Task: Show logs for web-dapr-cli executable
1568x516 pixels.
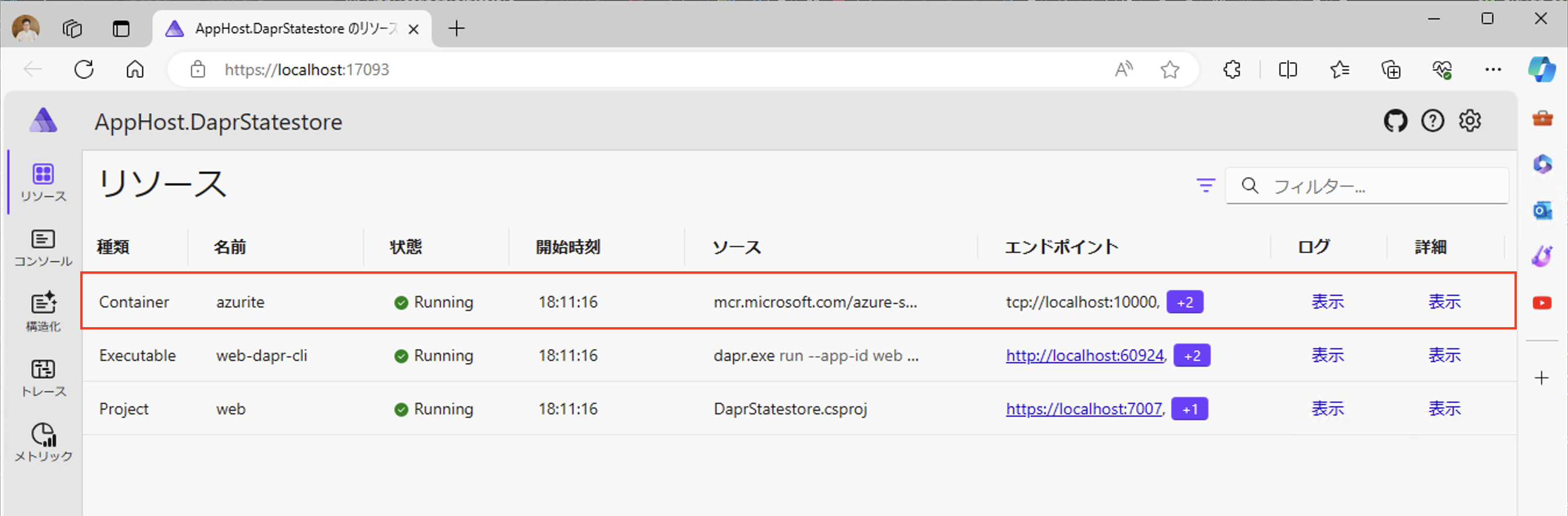Action: (1328, 356)
